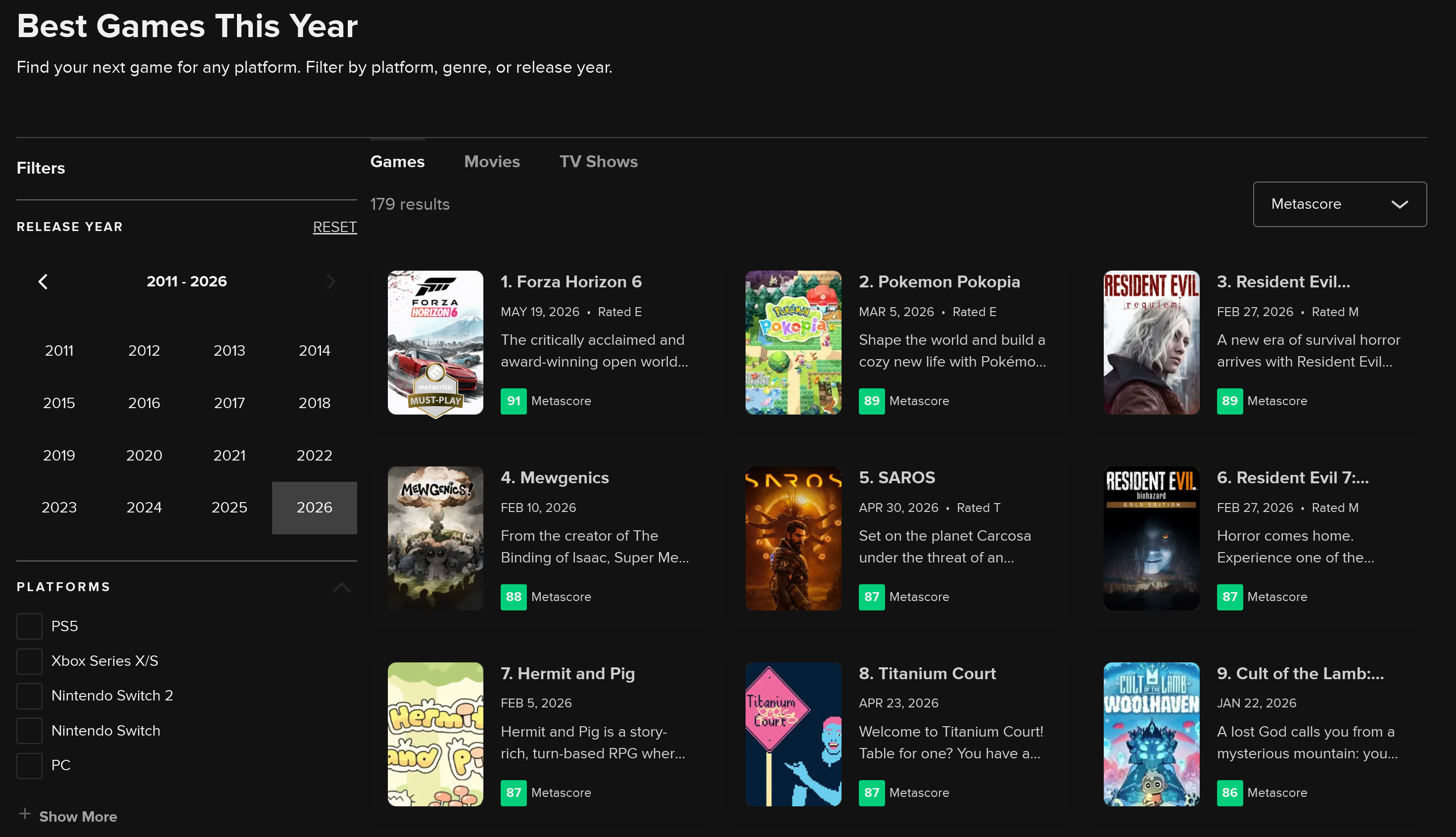
Task: Open the Pokemon Pokopia title link
Action: pos(939,281)
